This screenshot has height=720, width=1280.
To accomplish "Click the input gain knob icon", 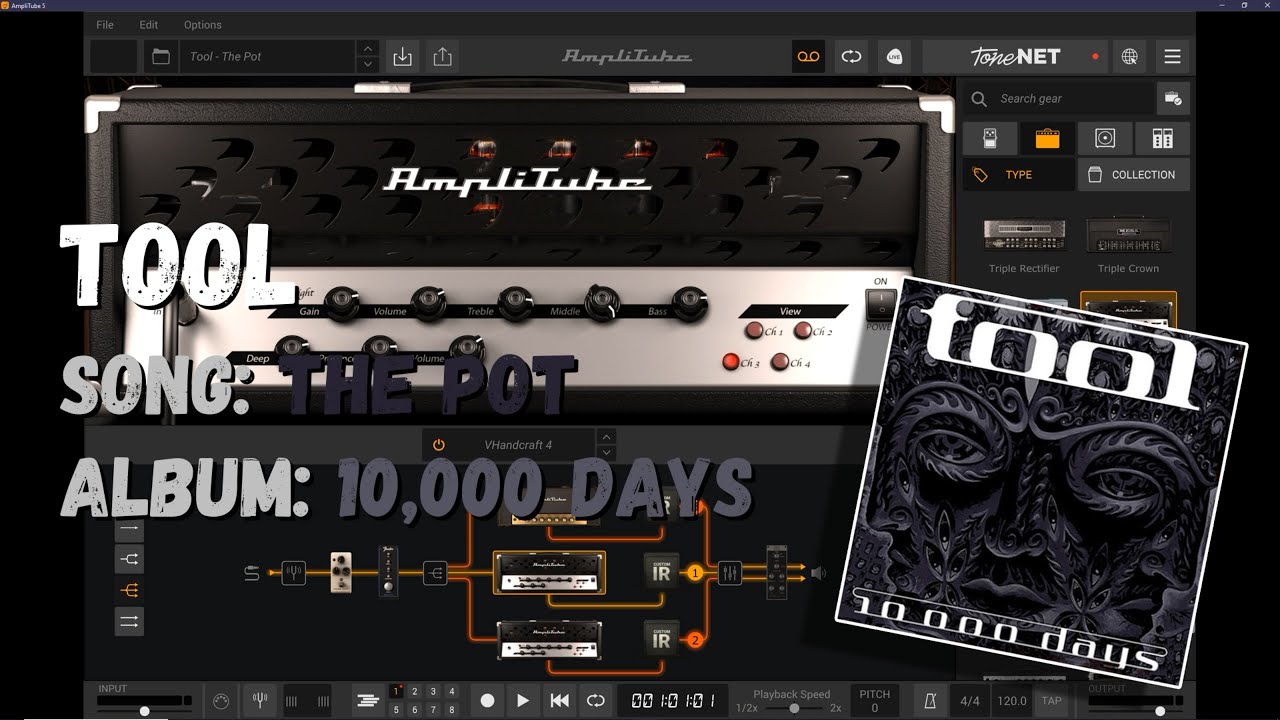I will (x=221, y=700).
